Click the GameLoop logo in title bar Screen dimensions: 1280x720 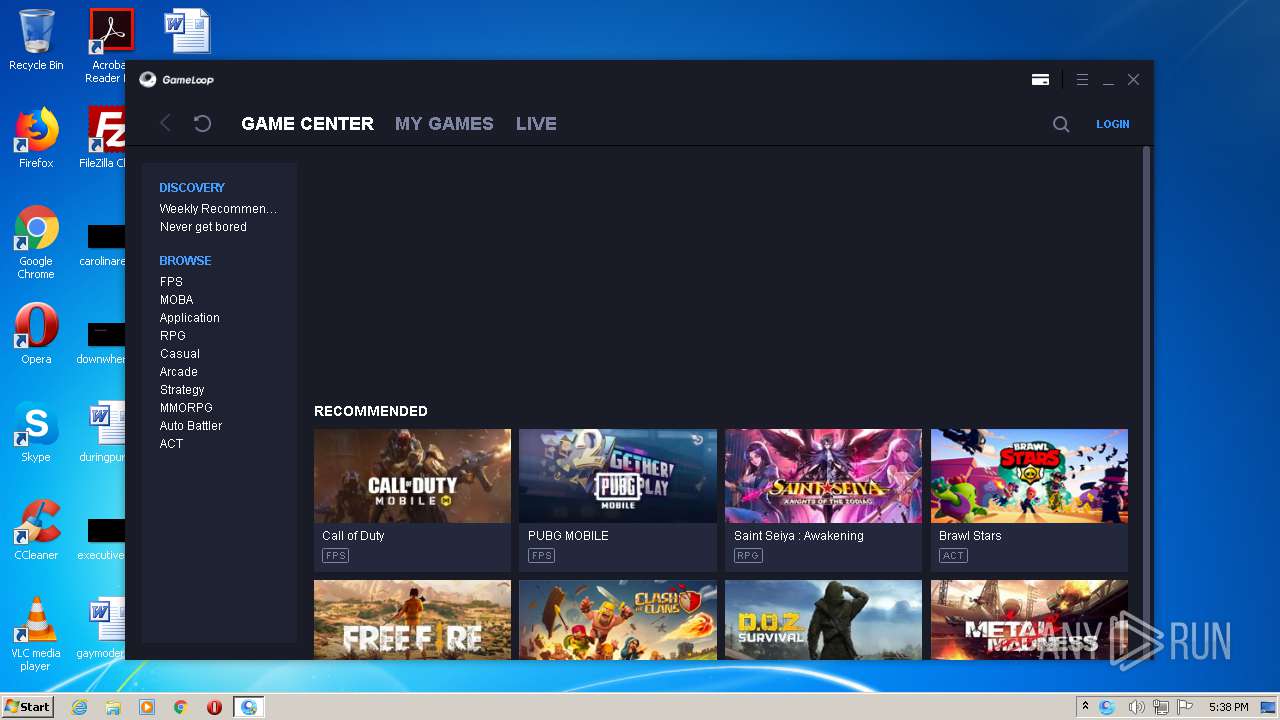tap(176, 79)
